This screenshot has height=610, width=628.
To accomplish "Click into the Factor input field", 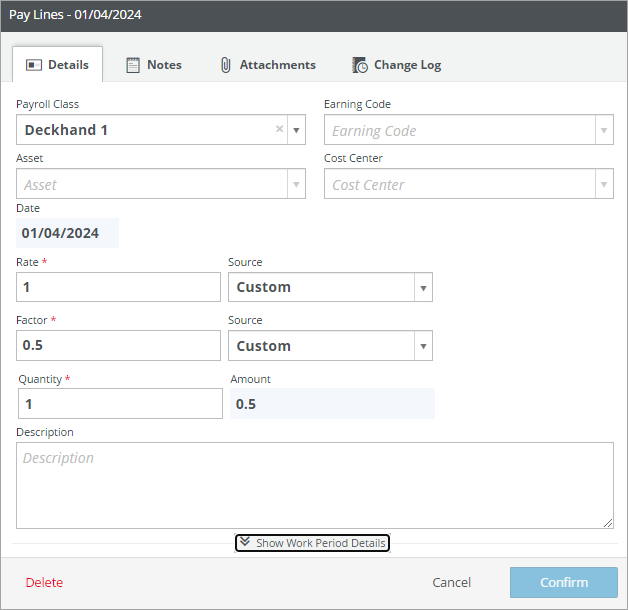I will point(118,346).
